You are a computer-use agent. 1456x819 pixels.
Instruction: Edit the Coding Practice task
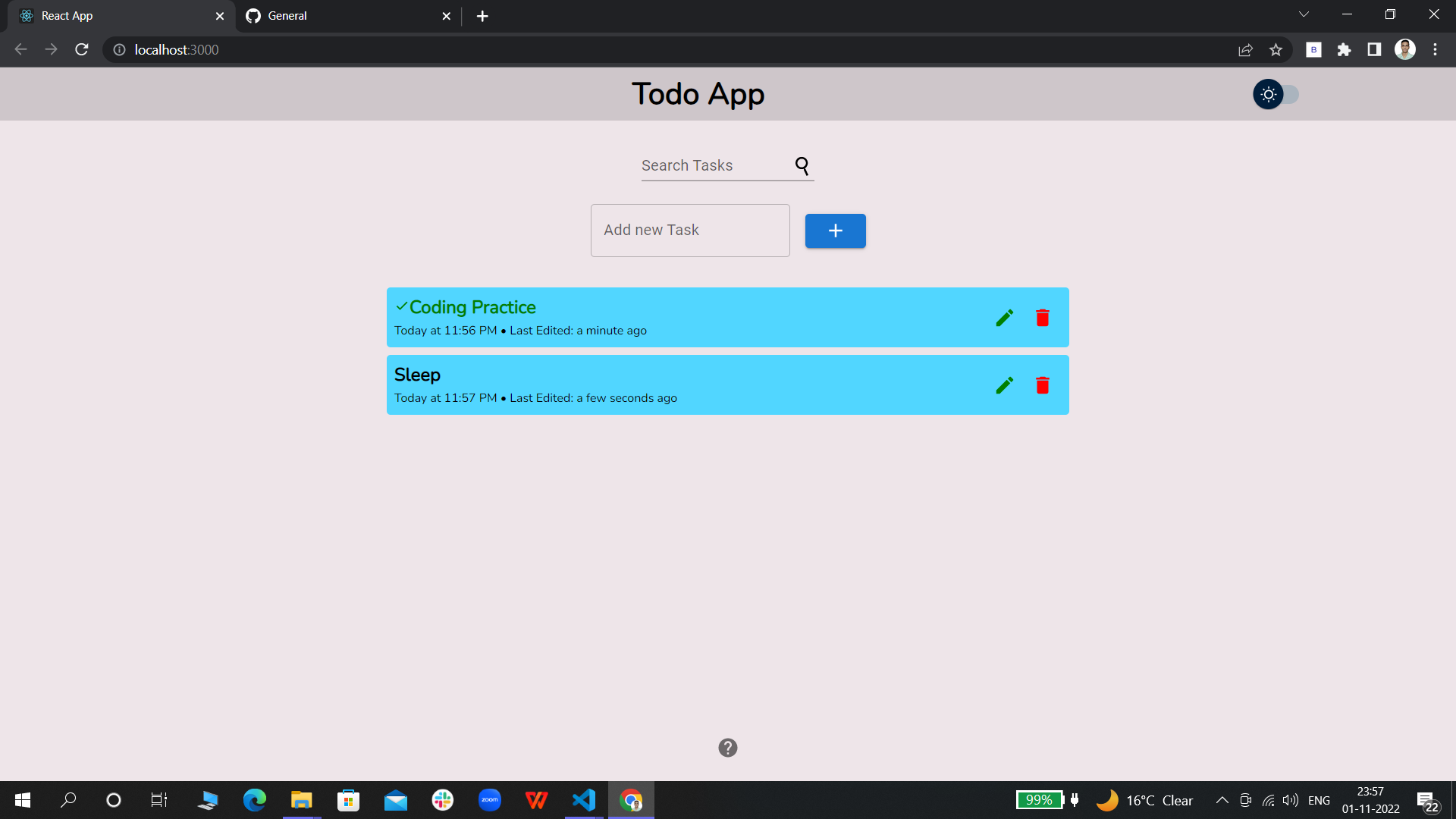pyautogui.click(x=1004, y=318)
